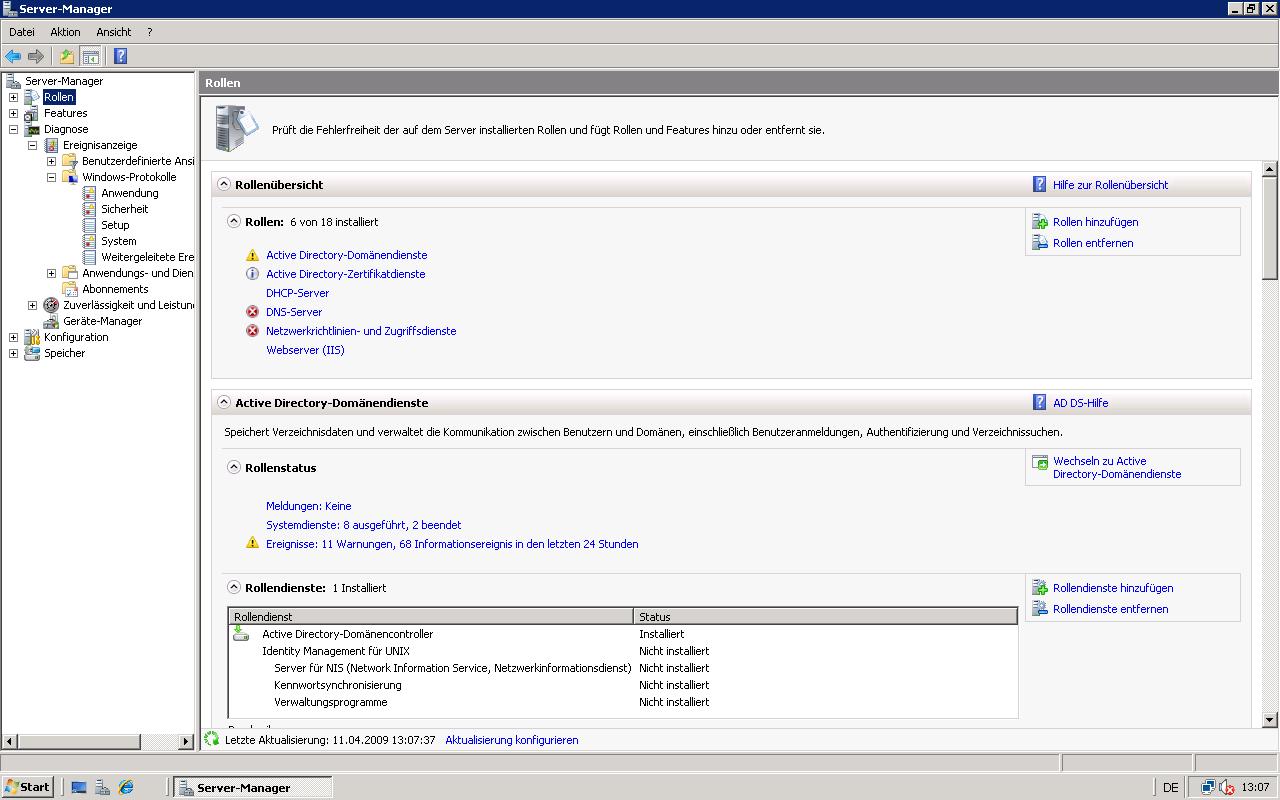
Task: Click the security alert tray icon
Action: pos(1227,787)
